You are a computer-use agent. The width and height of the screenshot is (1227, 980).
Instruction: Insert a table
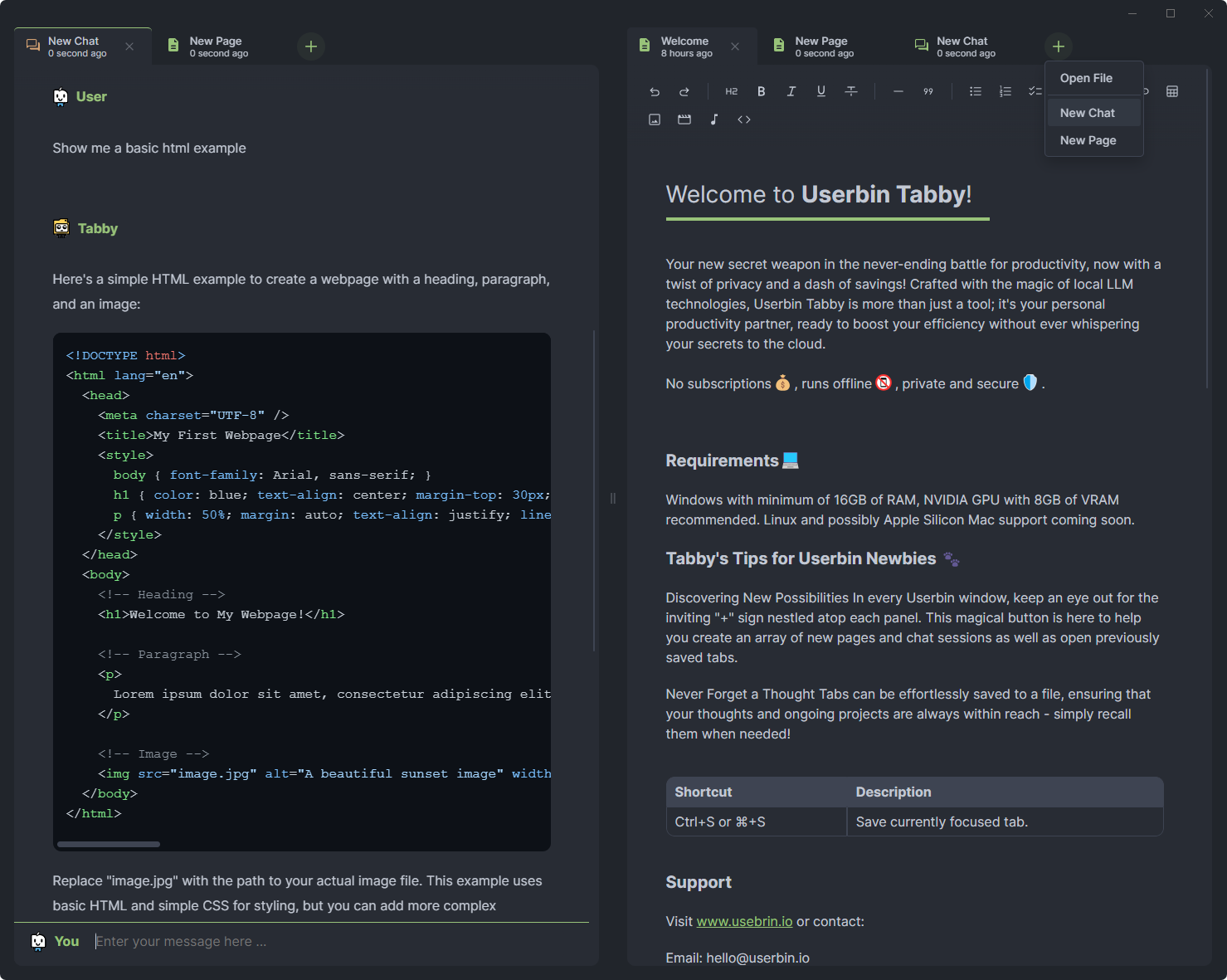click(1172, 91)
